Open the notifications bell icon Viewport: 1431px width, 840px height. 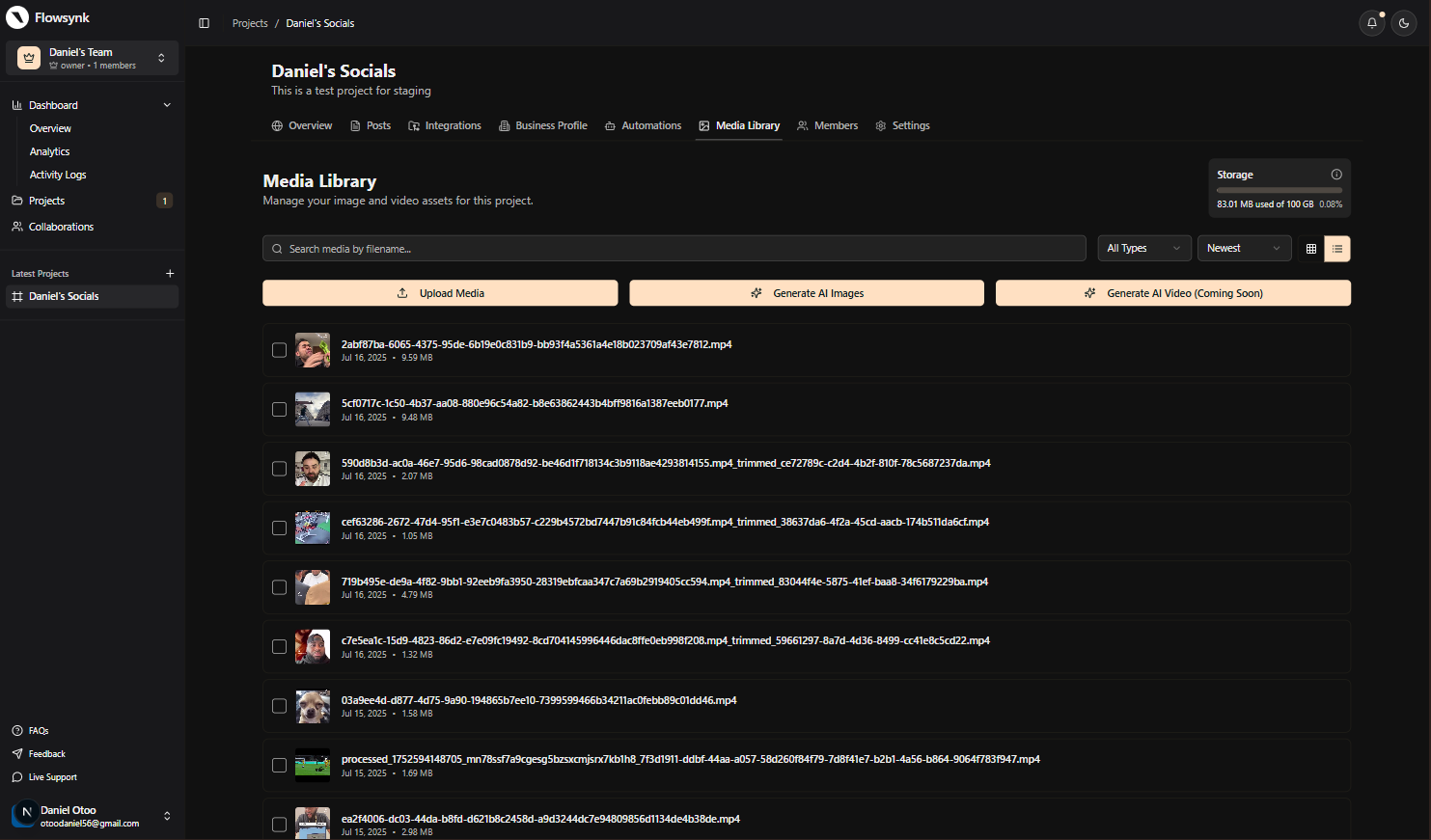pyautogui.click(x=1371, y=23)
